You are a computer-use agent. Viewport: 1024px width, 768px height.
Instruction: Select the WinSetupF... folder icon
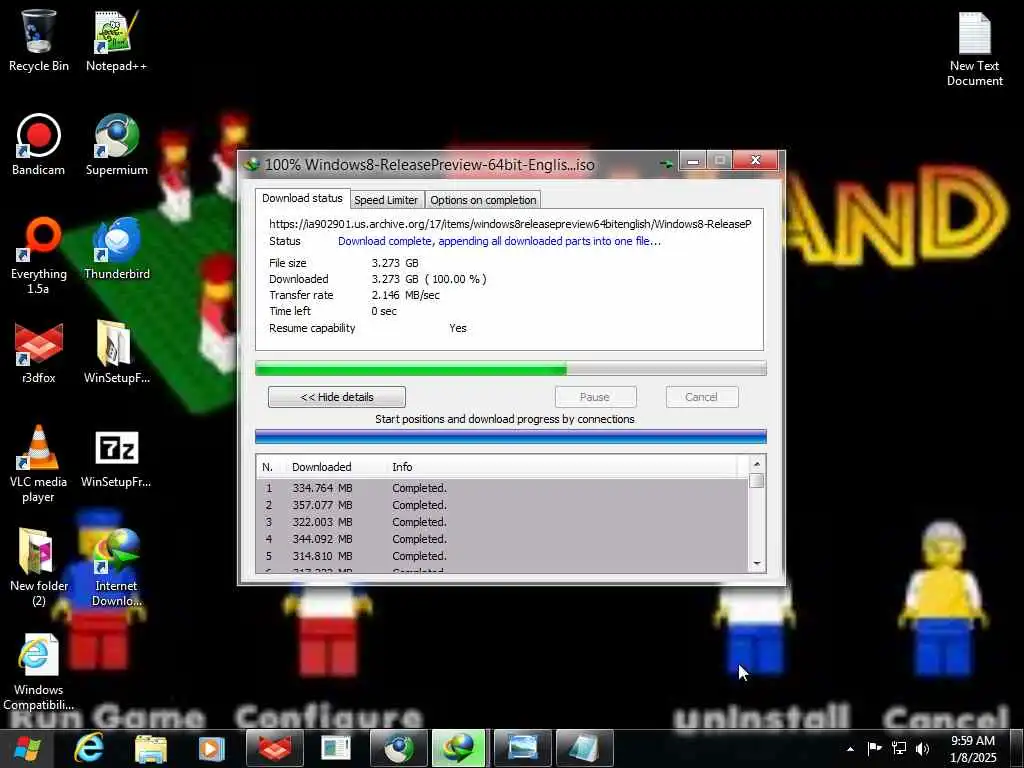[x=116, y=353]
